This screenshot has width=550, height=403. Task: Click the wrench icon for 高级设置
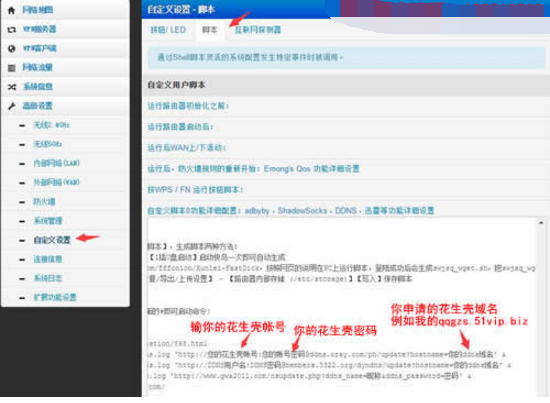click(12, 106)
